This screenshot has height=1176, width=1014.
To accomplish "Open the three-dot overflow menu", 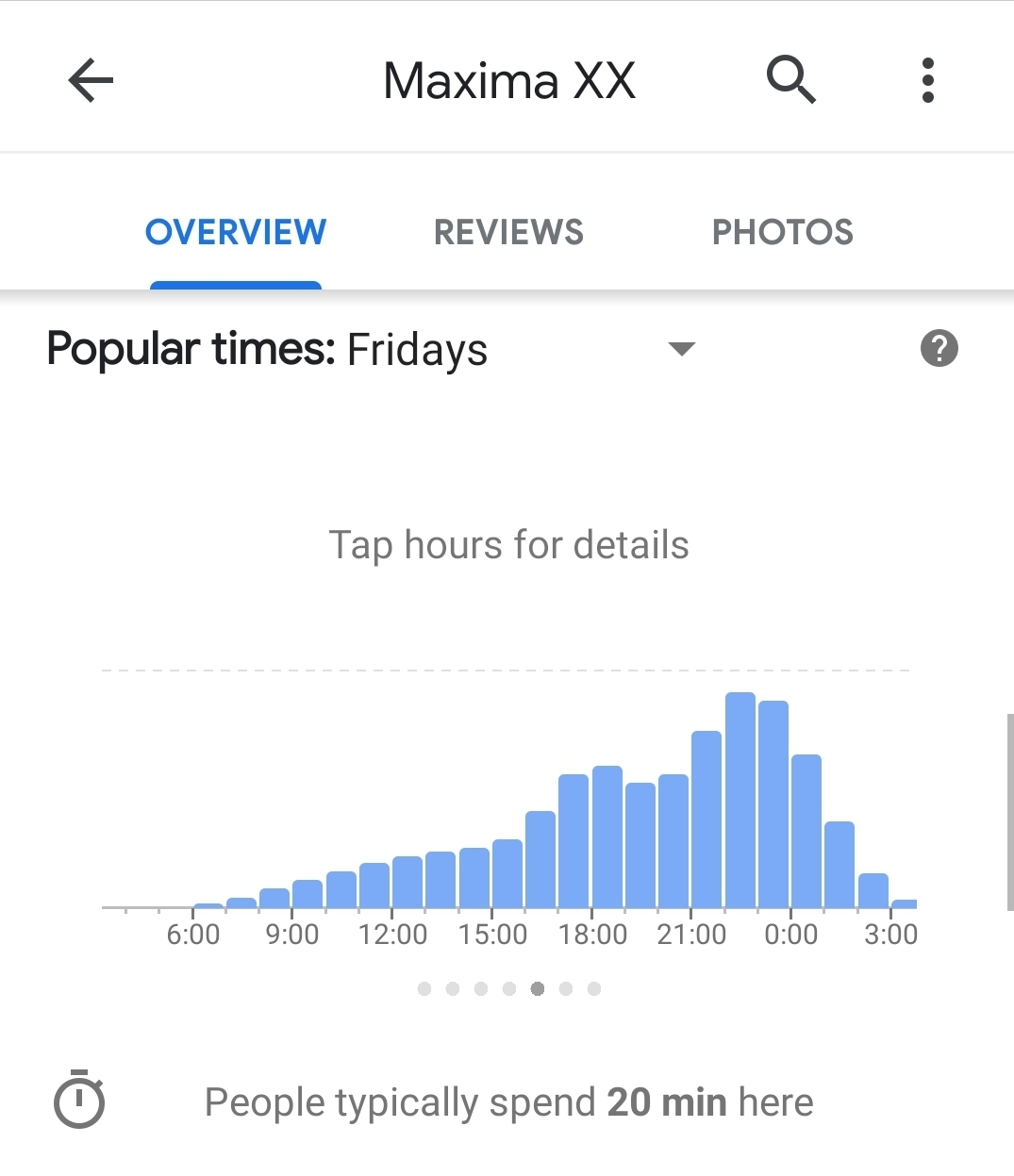I will (x=928, y=80).
